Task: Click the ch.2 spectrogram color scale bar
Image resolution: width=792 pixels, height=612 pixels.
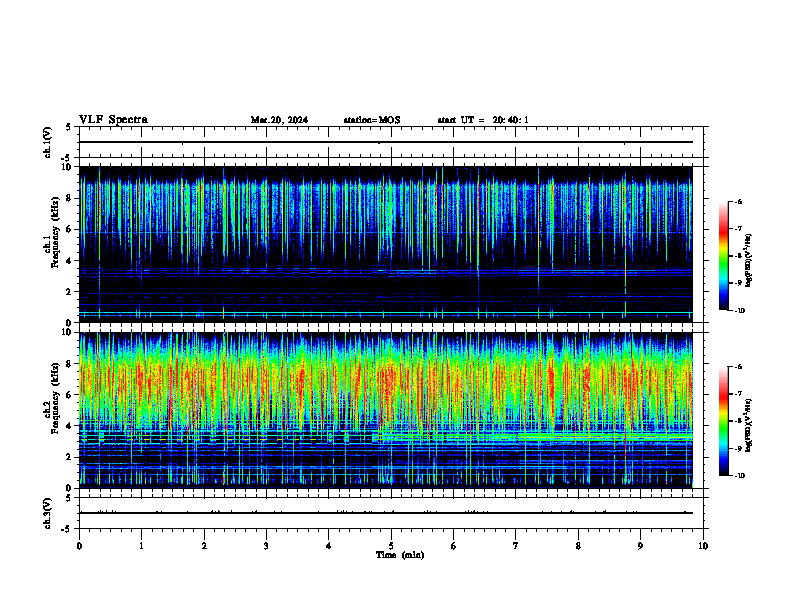Action: click(x=724, y=421)
